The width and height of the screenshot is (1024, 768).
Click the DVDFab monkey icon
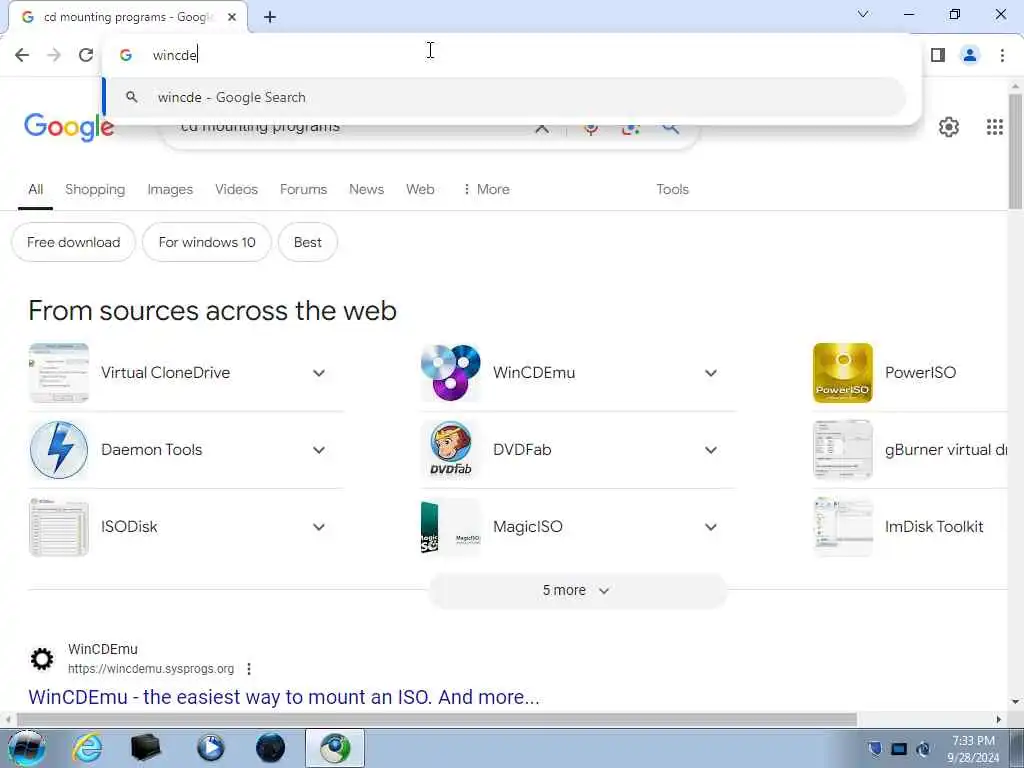451,450
